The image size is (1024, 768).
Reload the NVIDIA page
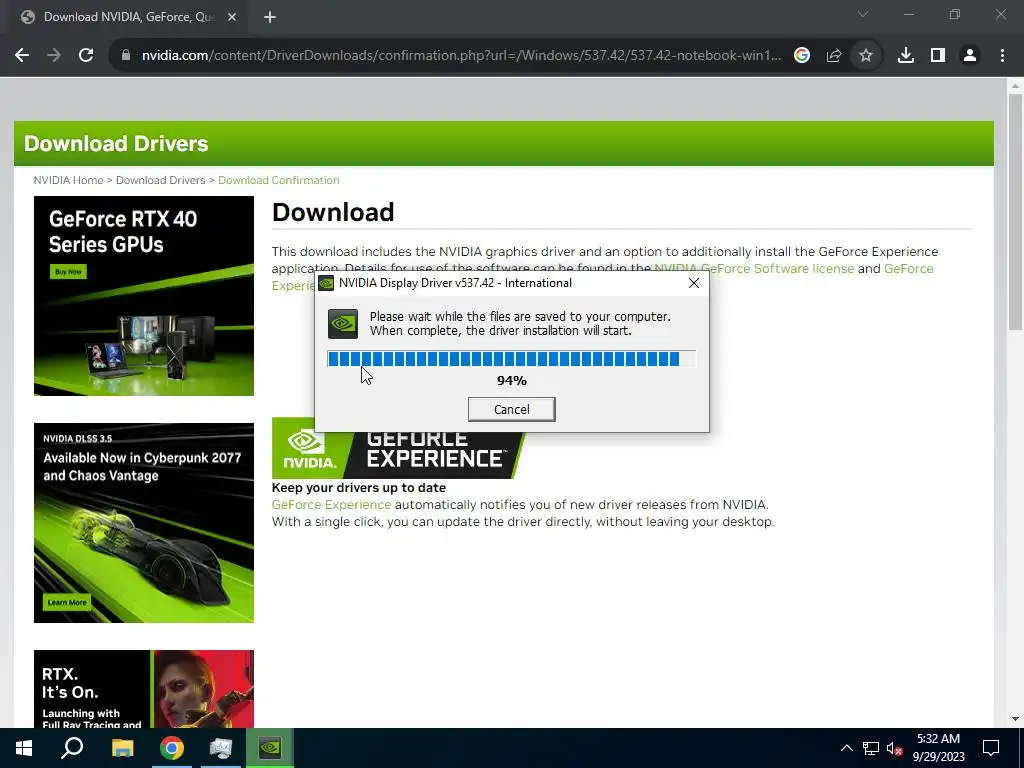pos(86,56)
